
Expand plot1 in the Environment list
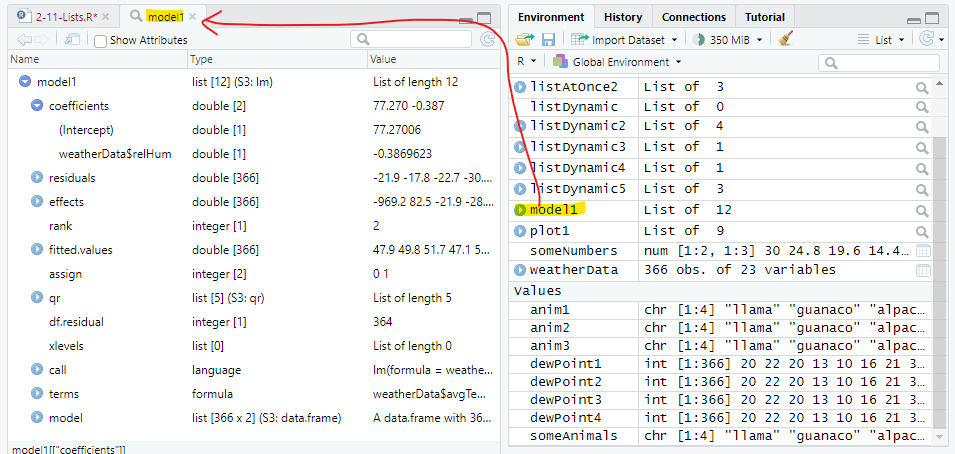click(520, 232)
